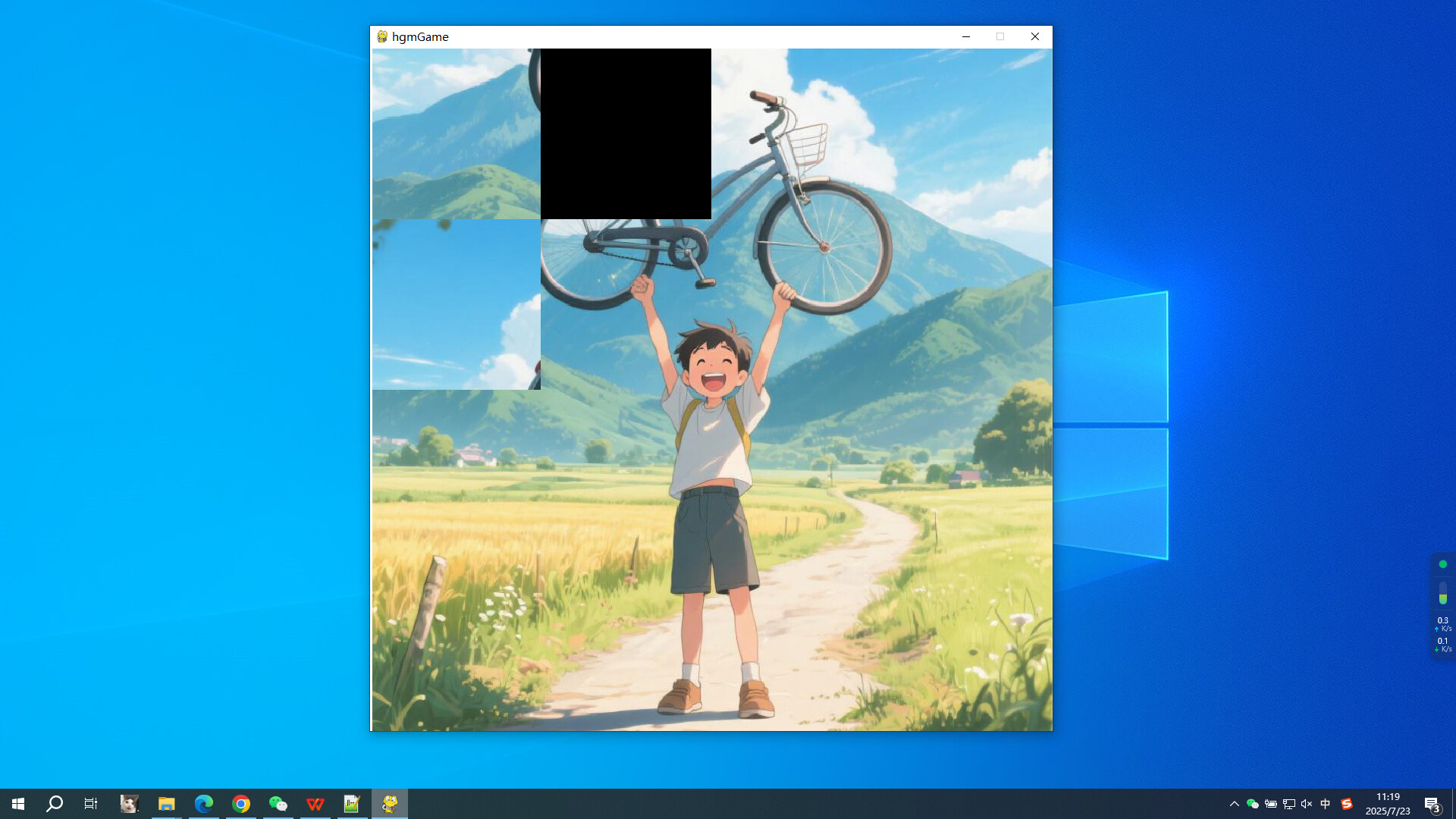The height and width of the screenshot is (819, 1456).
Task: Click the Sogou input icon in the system tray
Action: click(1348, 803)
